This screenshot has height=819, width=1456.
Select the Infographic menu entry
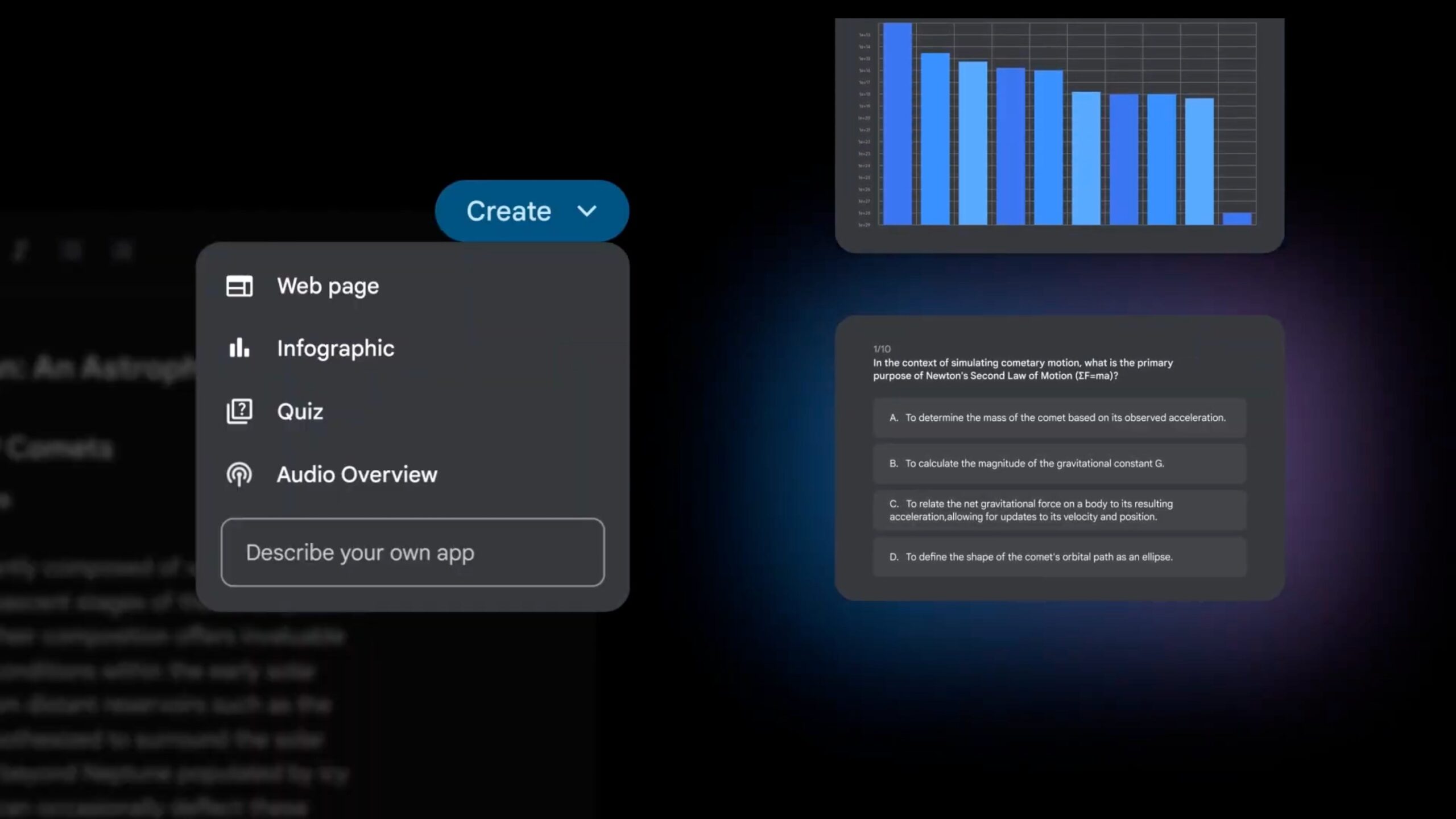(336, 348)
